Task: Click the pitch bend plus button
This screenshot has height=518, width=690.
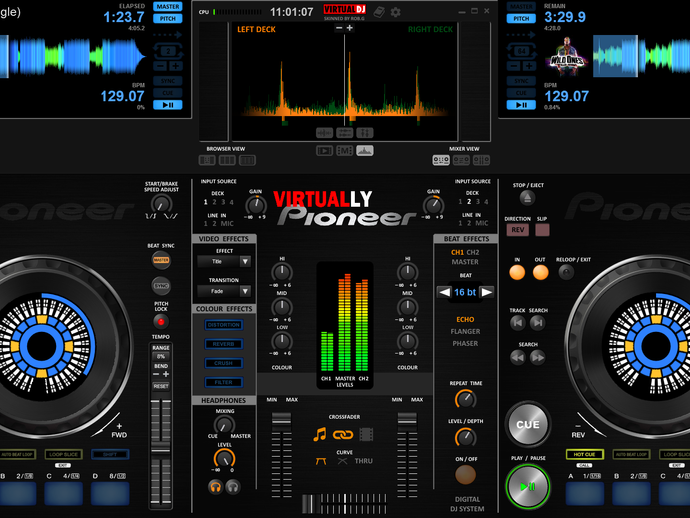Action: [166, 374]
